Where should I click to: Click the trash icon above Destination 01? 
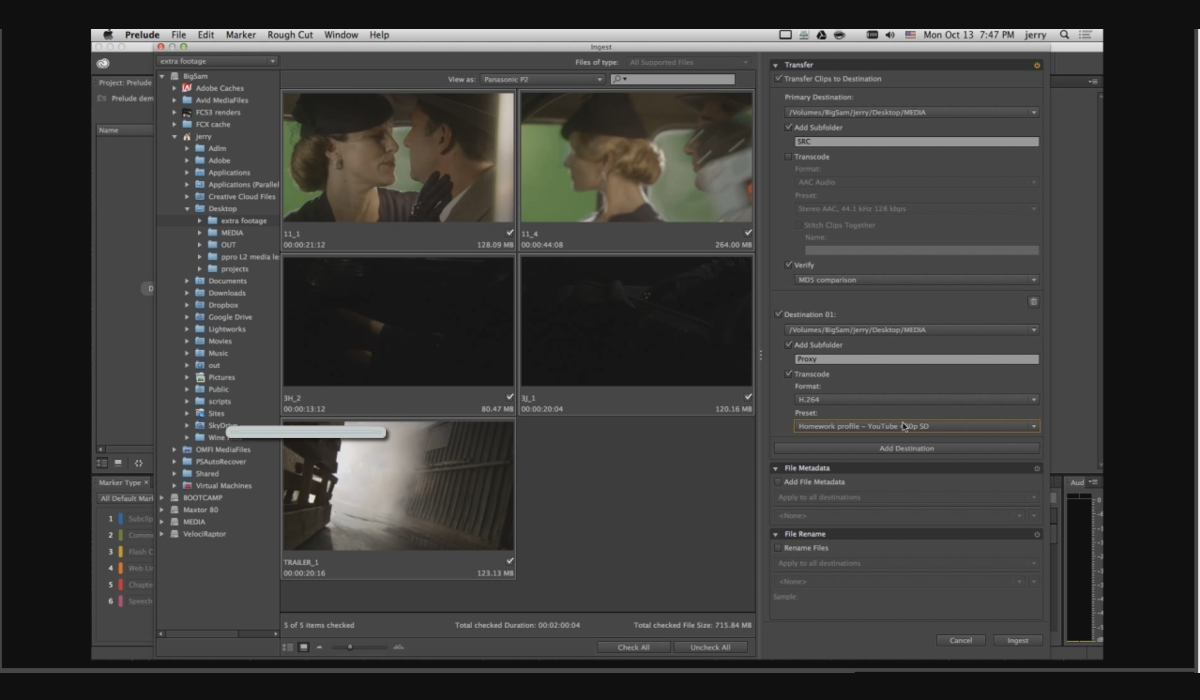click(1033, 301)
